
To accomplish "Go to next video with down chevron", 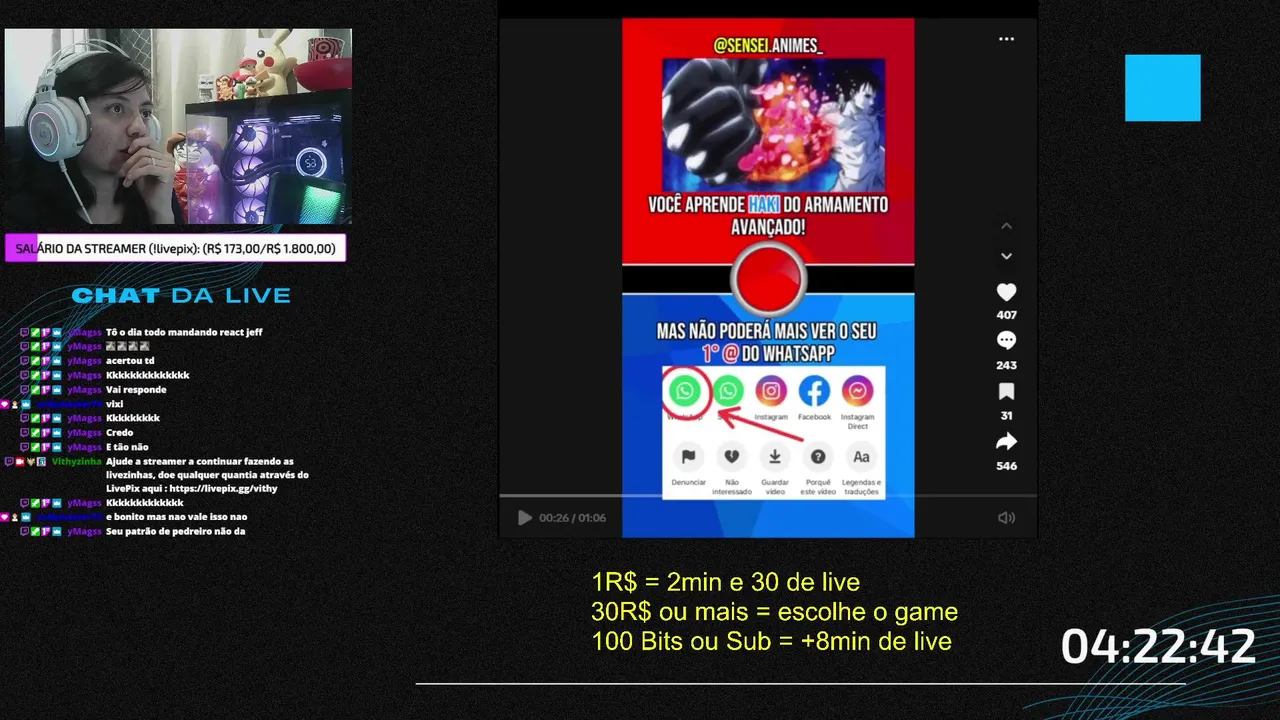I will [x=1006, y=257].
